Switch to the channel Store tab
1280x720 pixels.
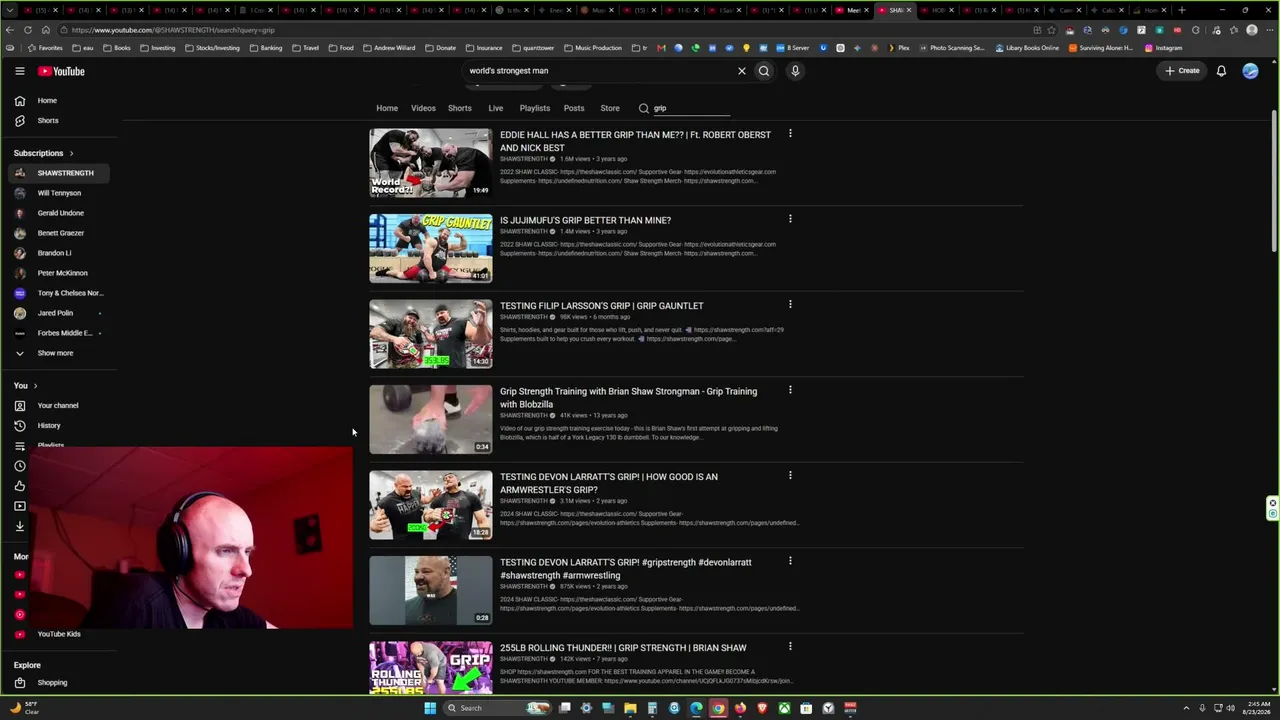(x=610, y=108)
